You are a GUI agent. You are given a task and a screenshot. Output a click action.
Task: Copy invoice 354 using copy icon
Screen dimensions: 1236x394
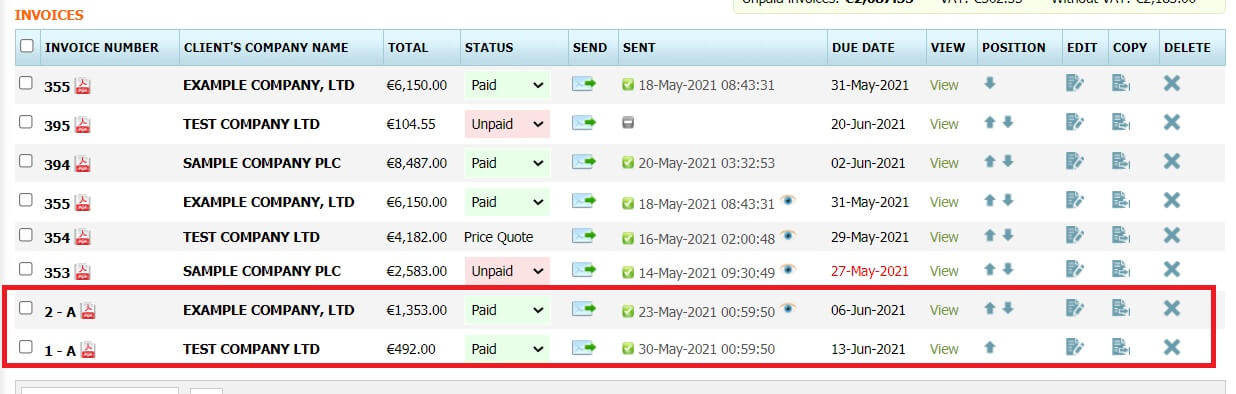pyautogui.click(x=1121, y=235)
